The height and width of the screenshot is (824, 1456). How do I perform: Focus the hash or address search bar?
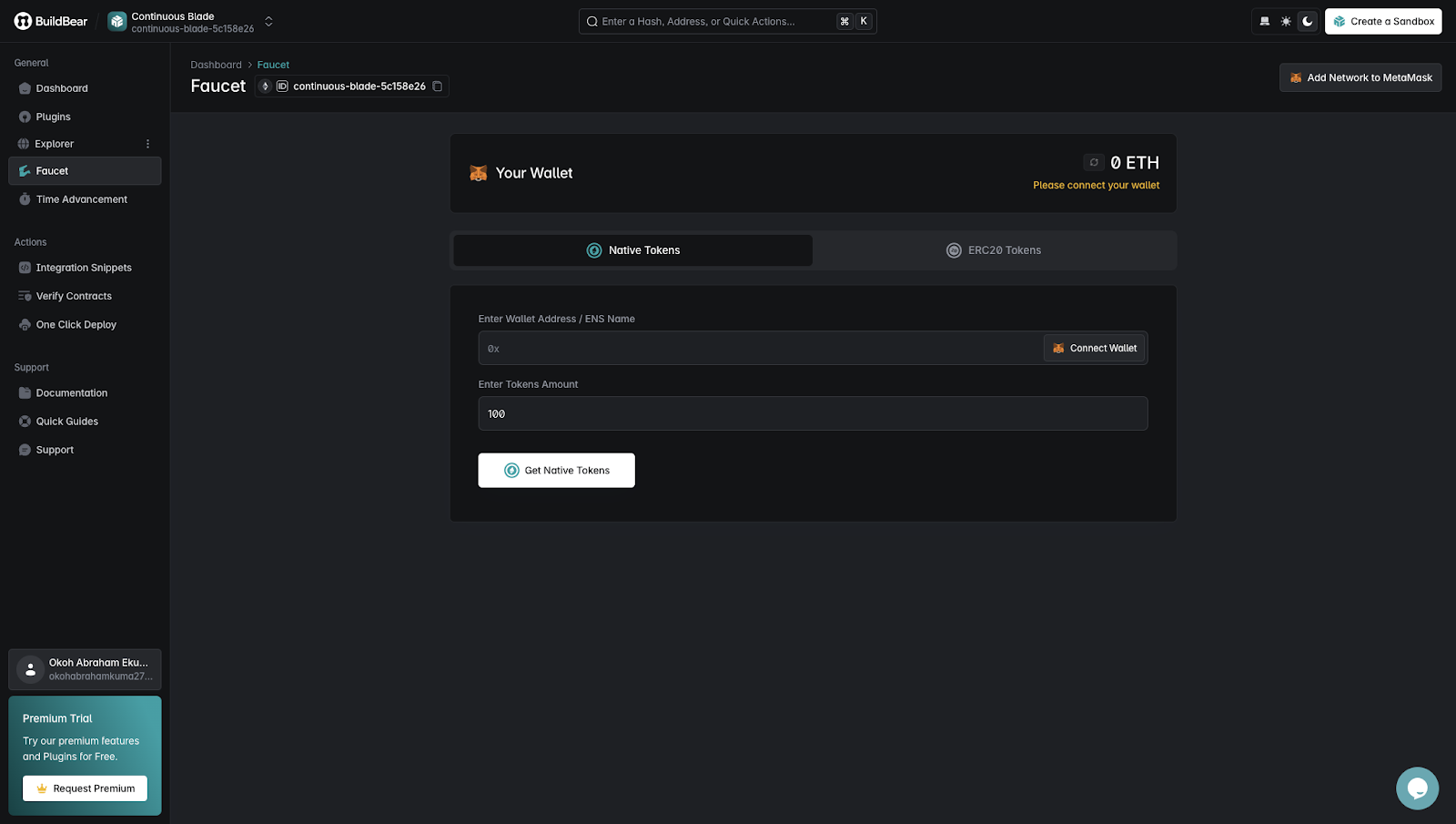click(x=727, y=21)
